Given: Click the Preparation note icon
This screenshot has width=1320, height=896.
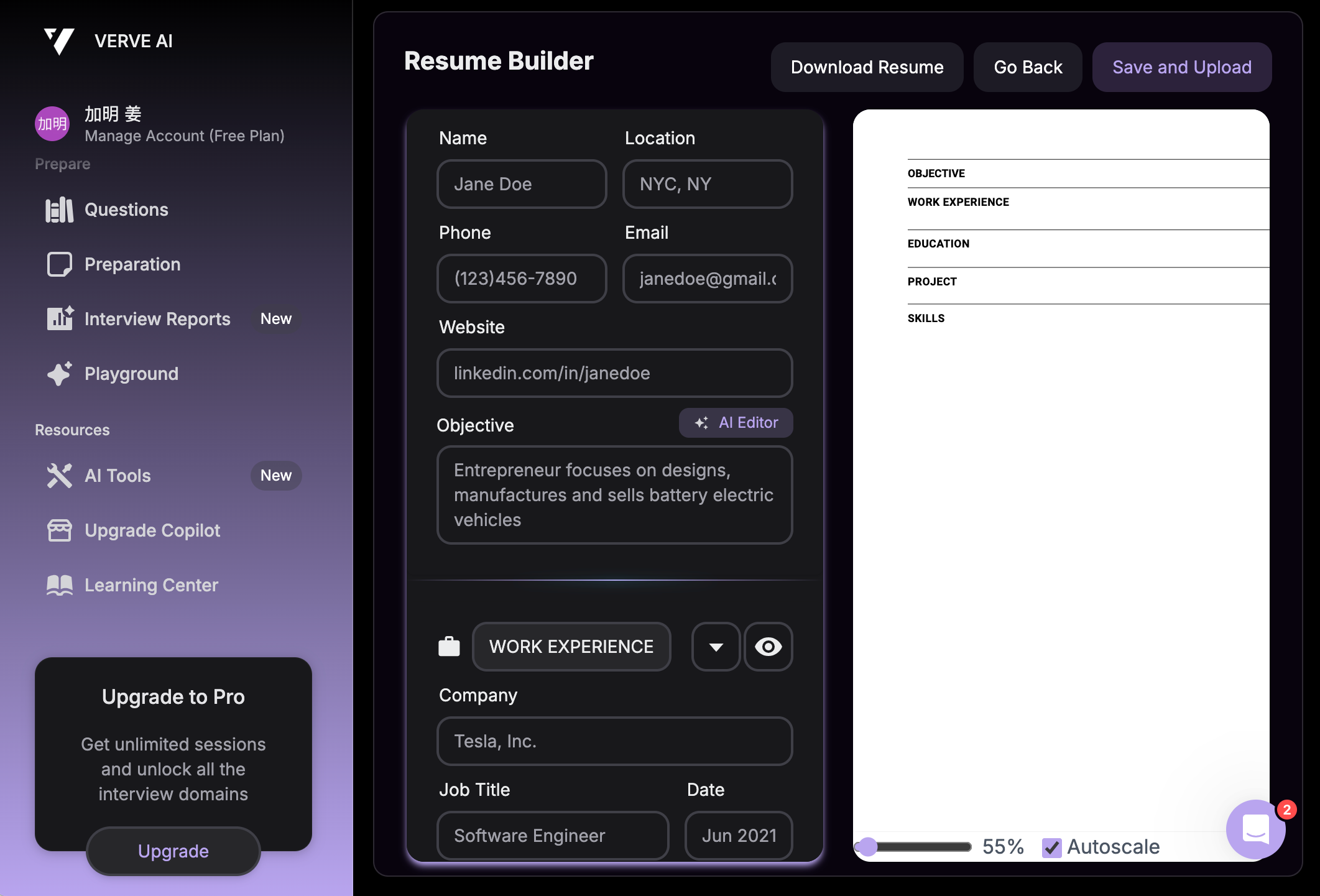Looking at the screenshot, I should tap(59, 265).
